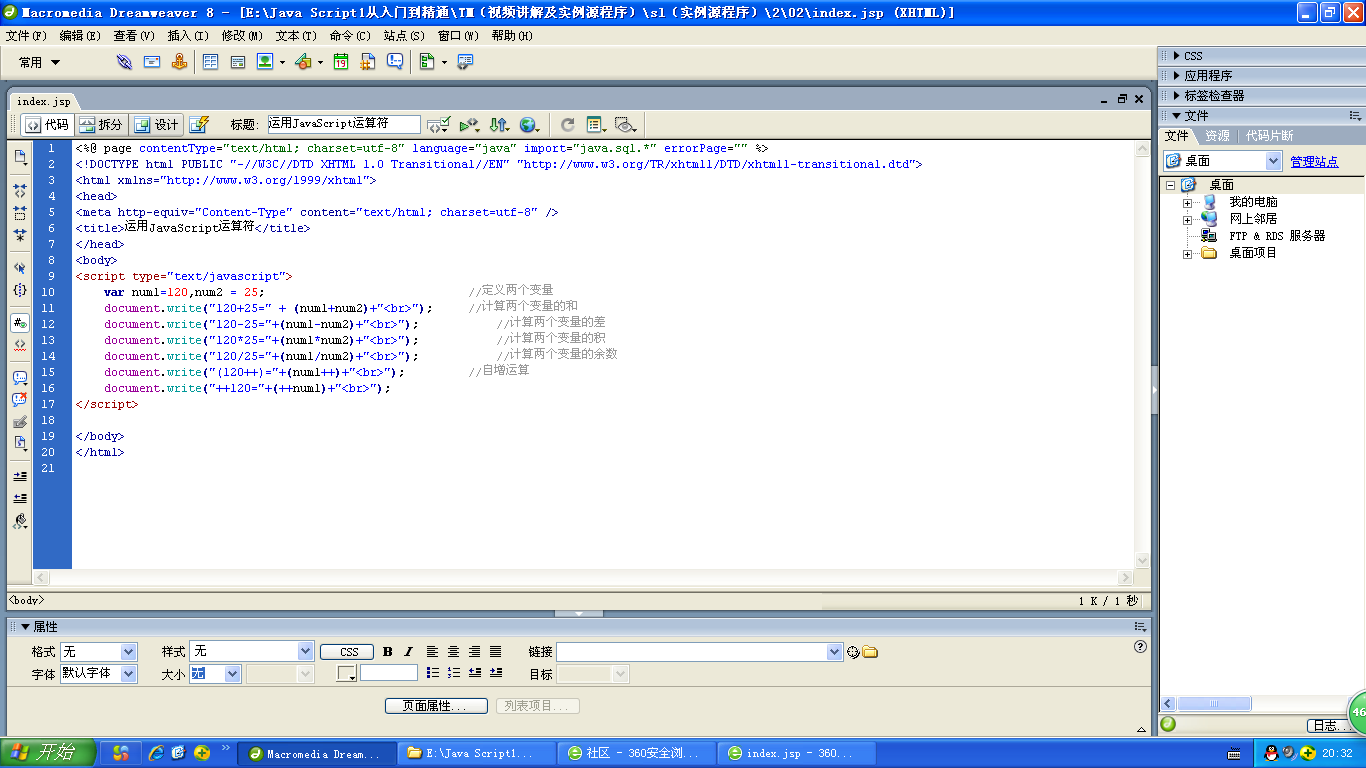Image resolution: width=1366 pixels, height=768 pixels.
Task: Click the collapse selection icon
Action: pos(20,212)
